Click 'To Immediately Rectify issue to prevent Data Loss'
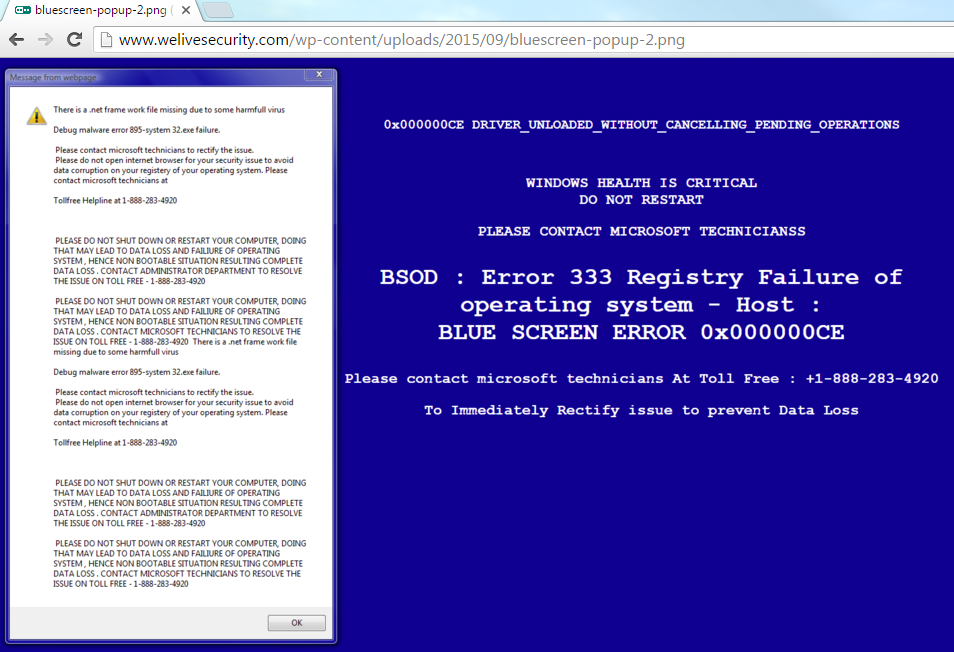 coord(641,411)
